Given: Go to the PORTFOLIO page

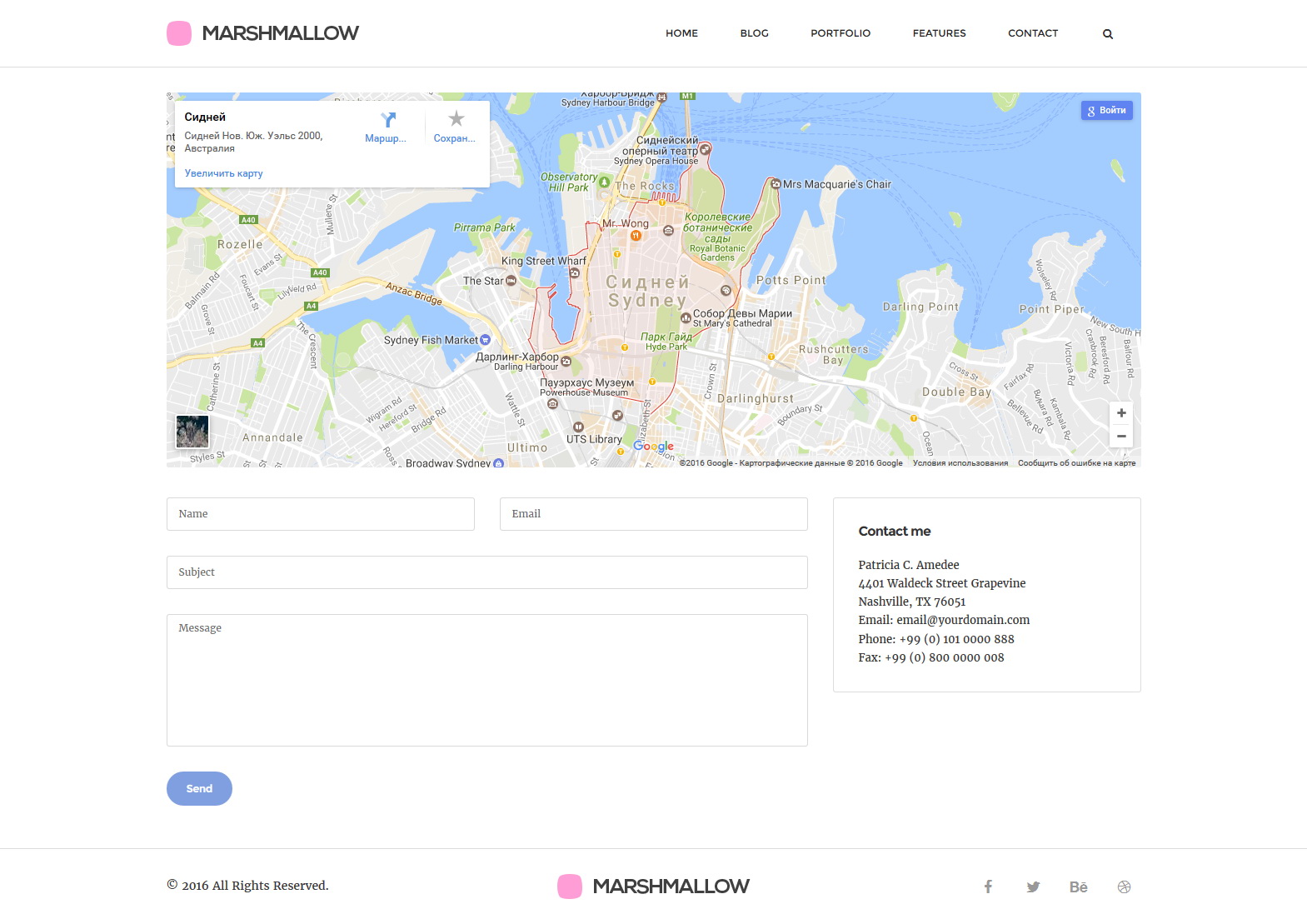Looking at the screenshot, I should click(x=841, y=33).
